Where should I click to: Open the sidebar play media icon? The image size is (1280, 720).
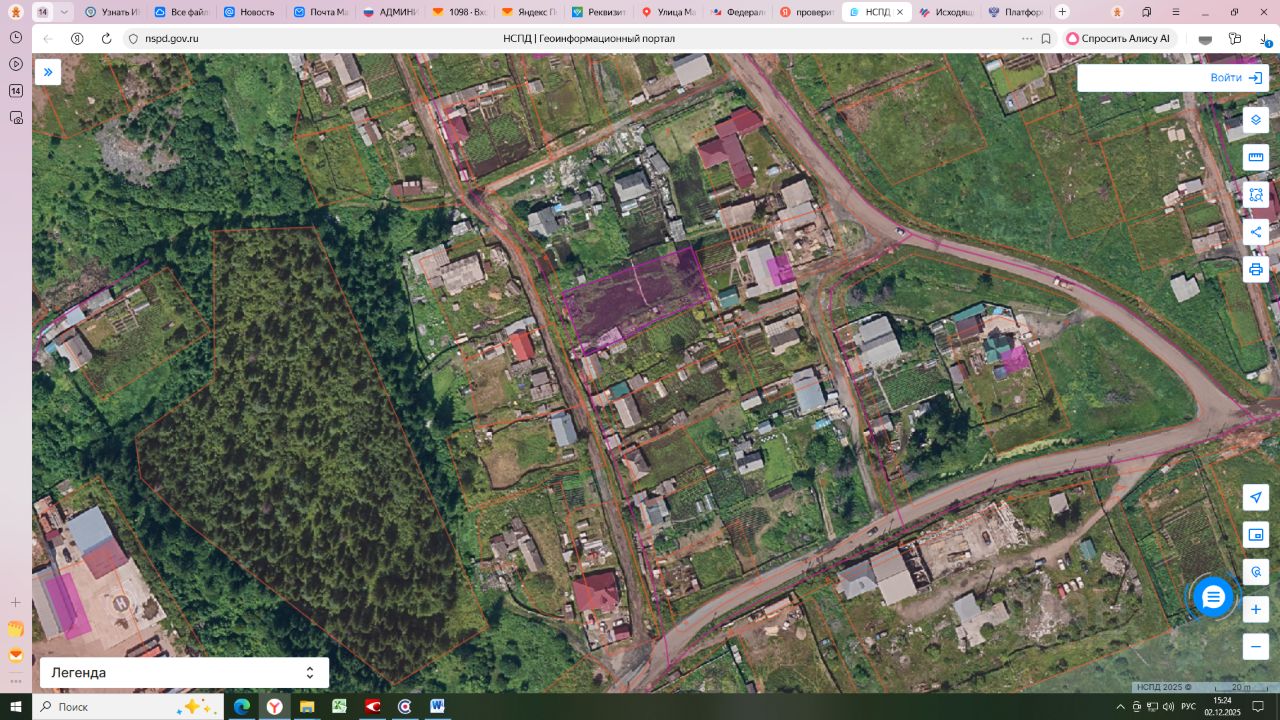tap(16, 64)
